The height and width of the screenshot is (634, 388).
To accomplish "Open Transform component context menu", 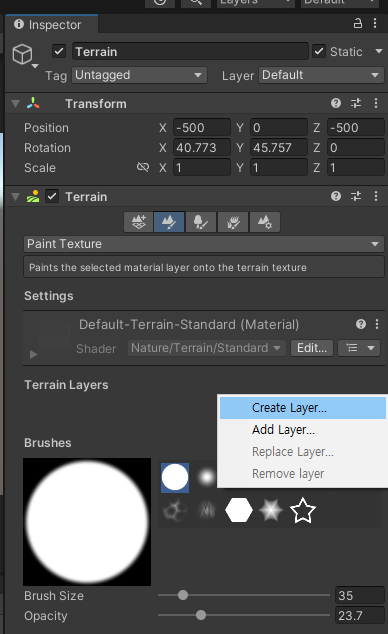I will (376, 103).
